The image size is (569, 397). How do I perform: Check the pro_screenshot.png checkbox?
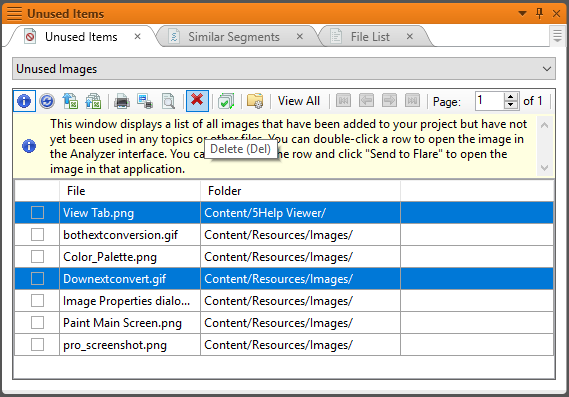37,344
